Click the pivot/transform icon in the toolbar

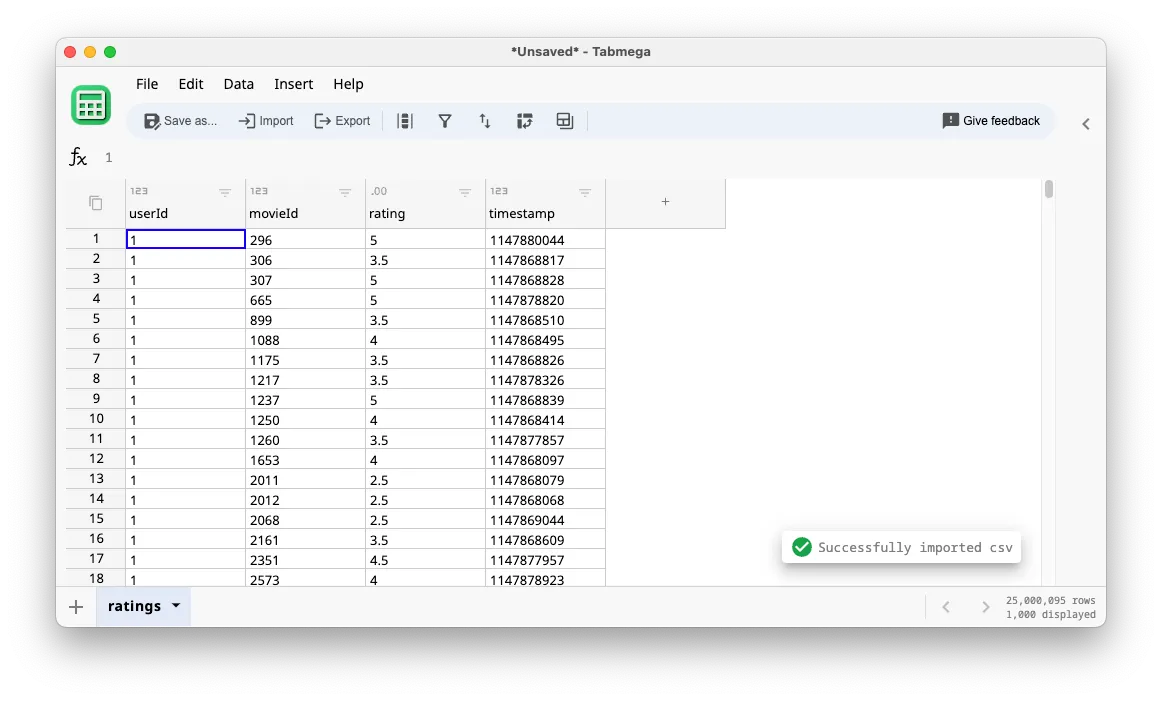pyautogui.click(x=524, y=120)
